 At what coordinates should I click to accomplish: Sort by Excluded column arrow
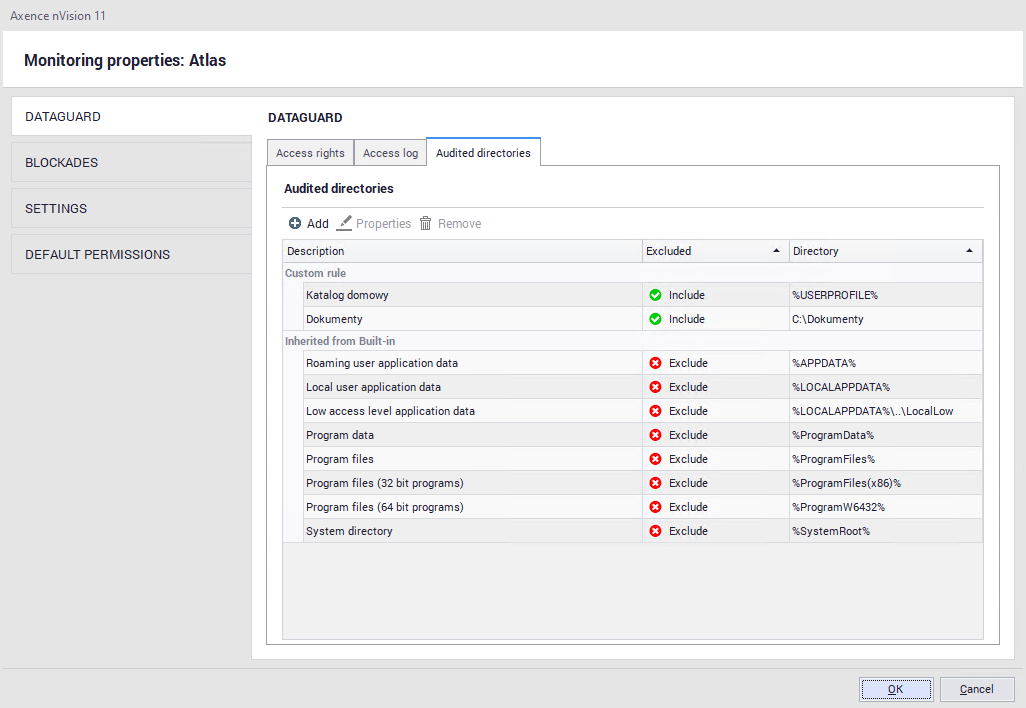[x=776, y=251]
